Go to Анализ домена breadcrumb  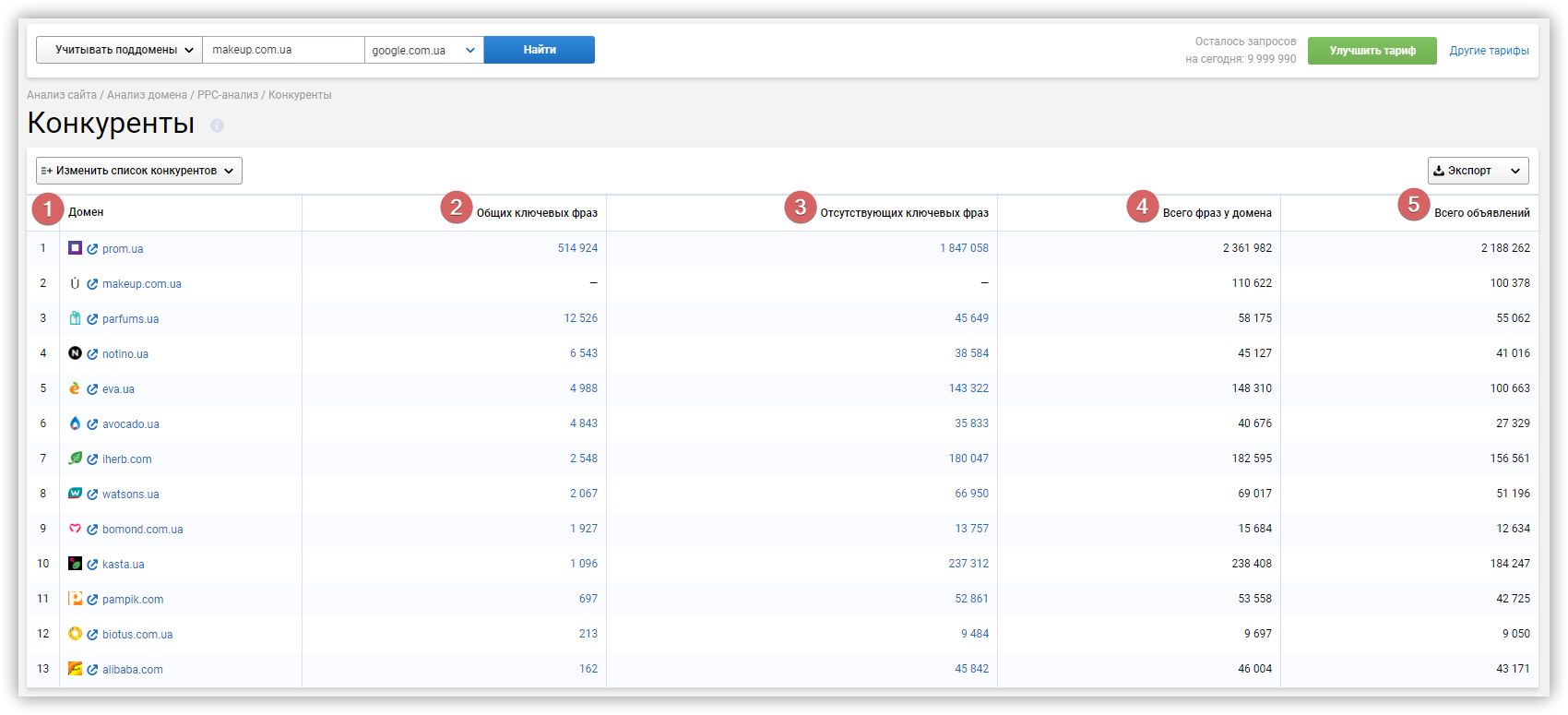[147, 95]
